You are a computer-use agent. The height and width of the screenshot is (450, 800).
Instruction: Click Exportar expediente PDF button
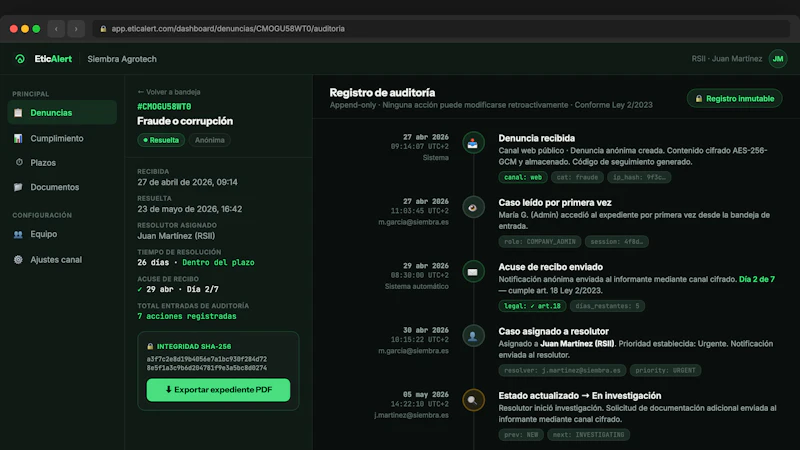(x=218, y=390)
